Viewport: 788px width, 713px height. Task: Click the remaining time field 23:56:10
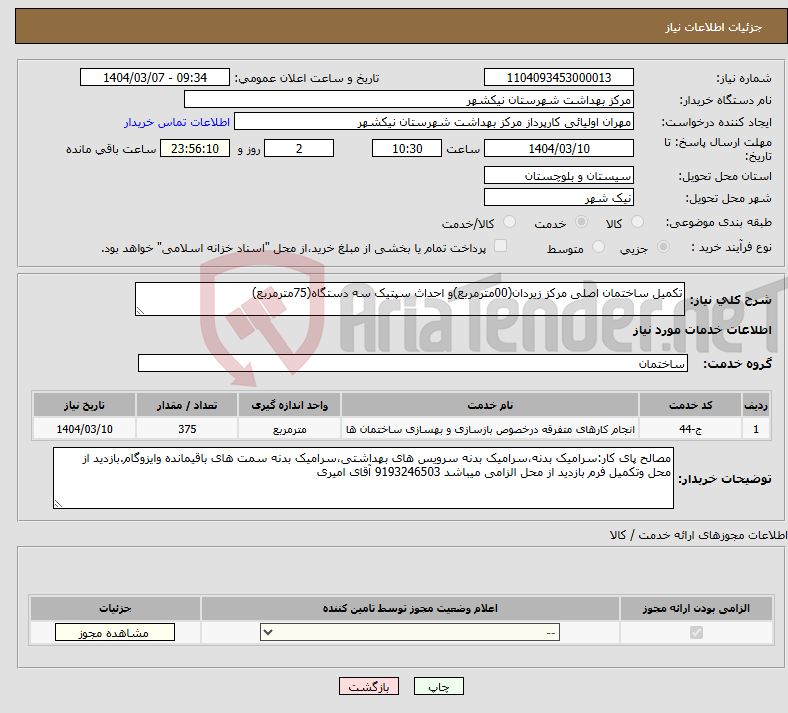click(195, 148)
